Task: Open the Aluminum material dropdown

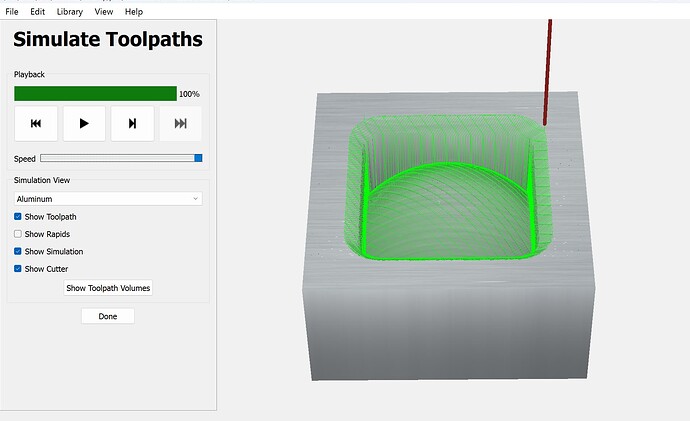Action: 108,199
